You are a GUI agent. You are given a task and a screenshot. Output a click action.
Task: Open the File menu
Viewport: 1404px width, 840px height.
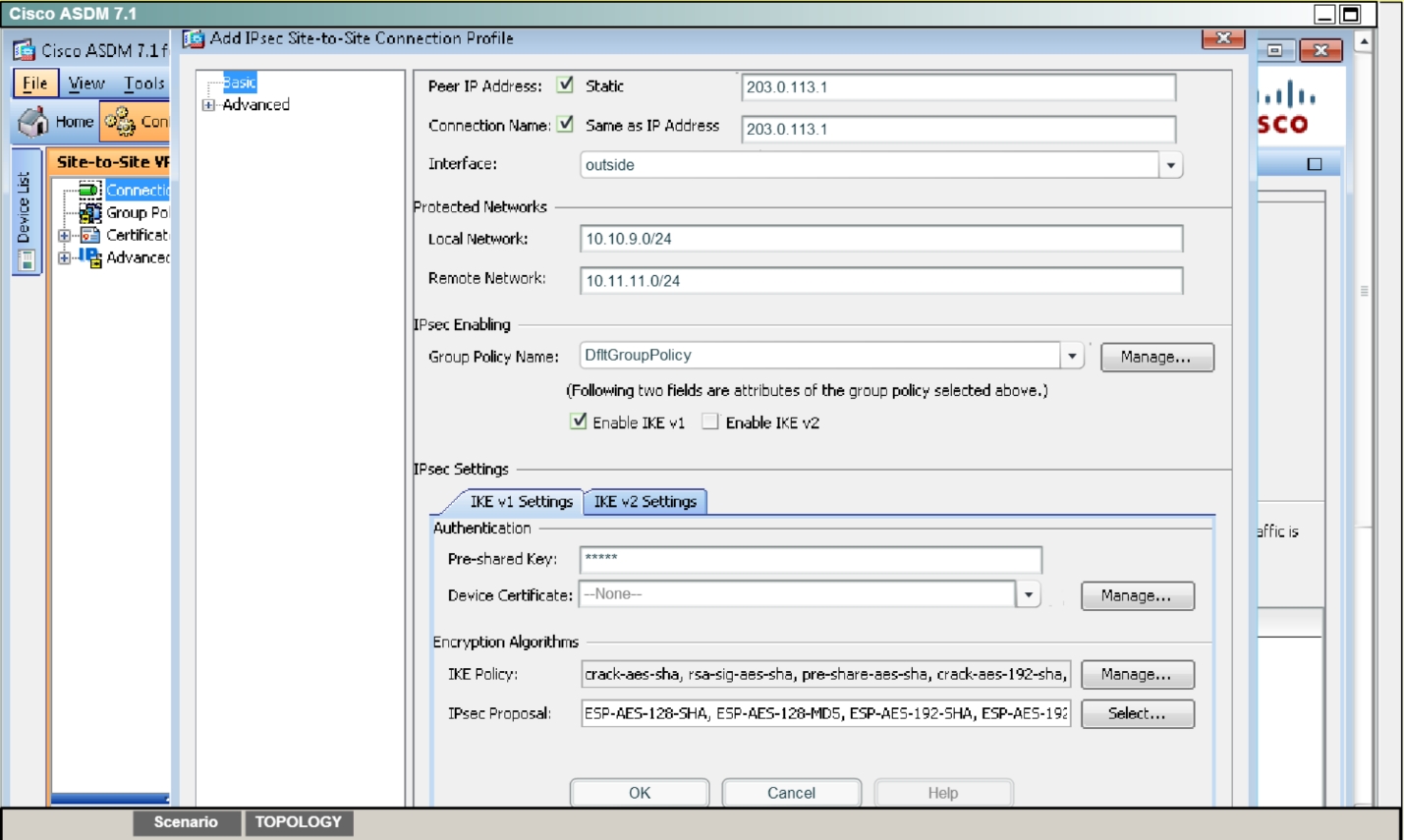(35, 84)
